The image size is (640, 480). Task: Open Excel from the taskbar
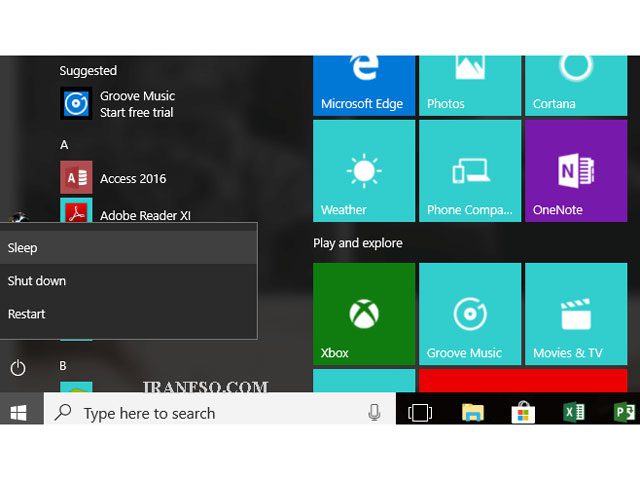click(574, 412)
